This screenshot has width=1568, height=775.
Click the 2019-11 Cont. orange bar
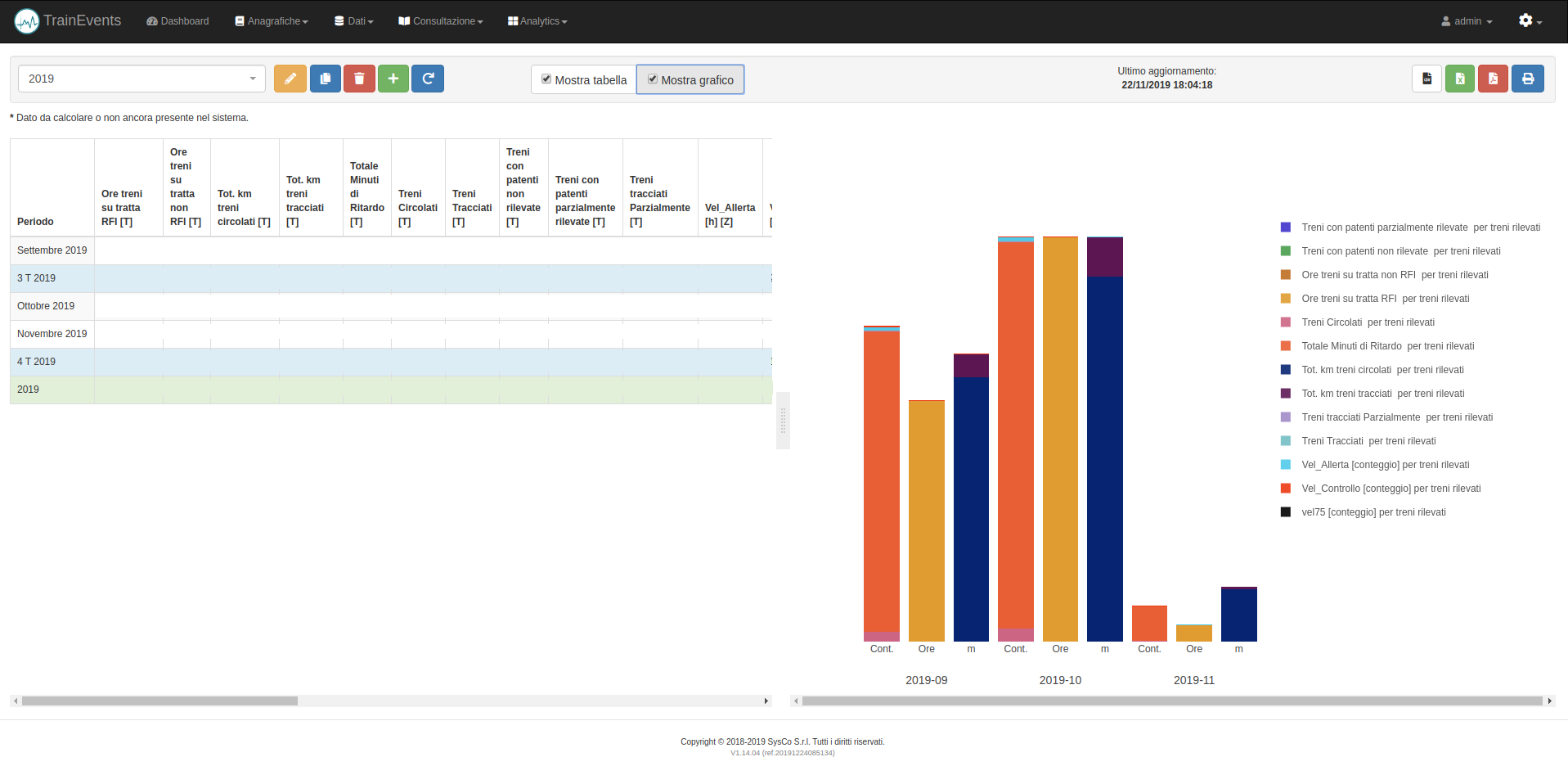tap(1149, 623)
